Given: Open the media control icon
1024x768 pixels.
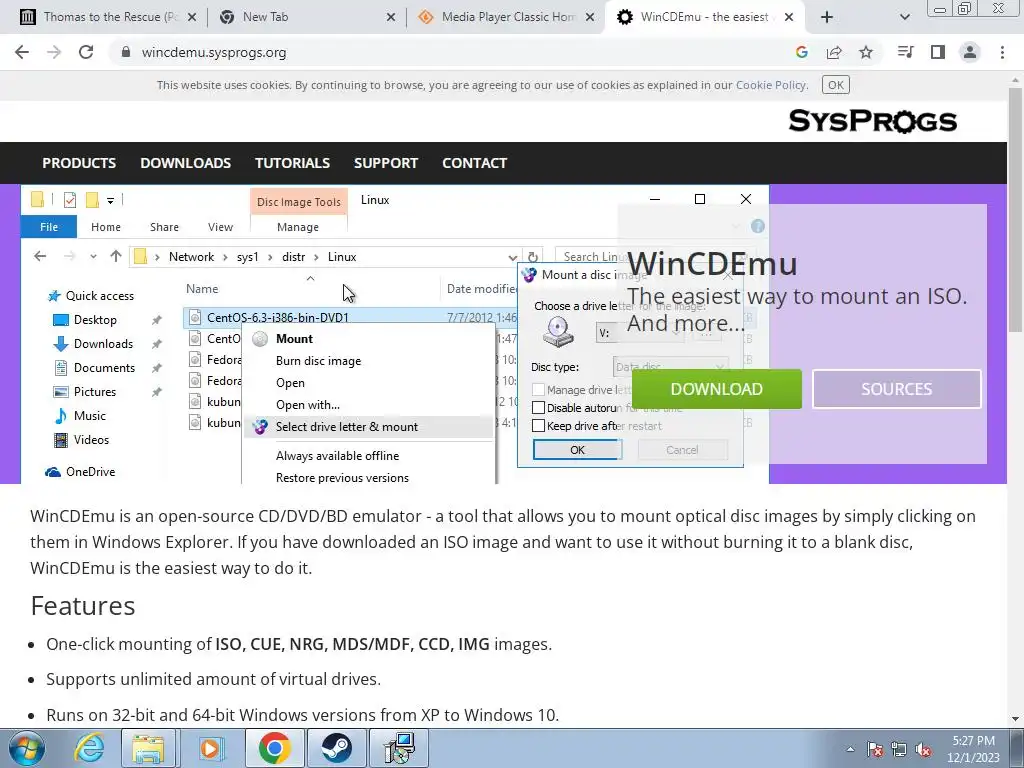Looking at the screenshot, I should (905, 52).
